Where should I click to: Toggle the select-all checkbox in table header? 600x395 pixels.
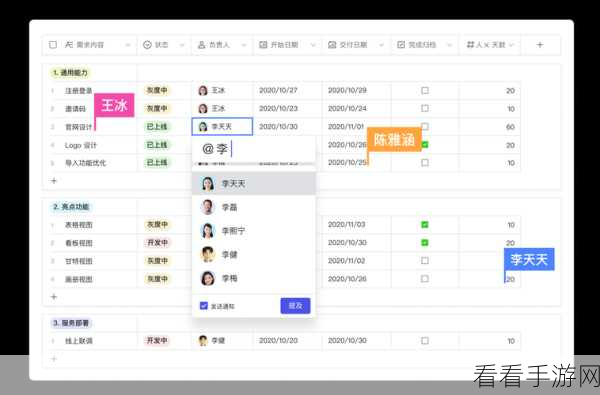pyautogui.click(x=53, y=45)
